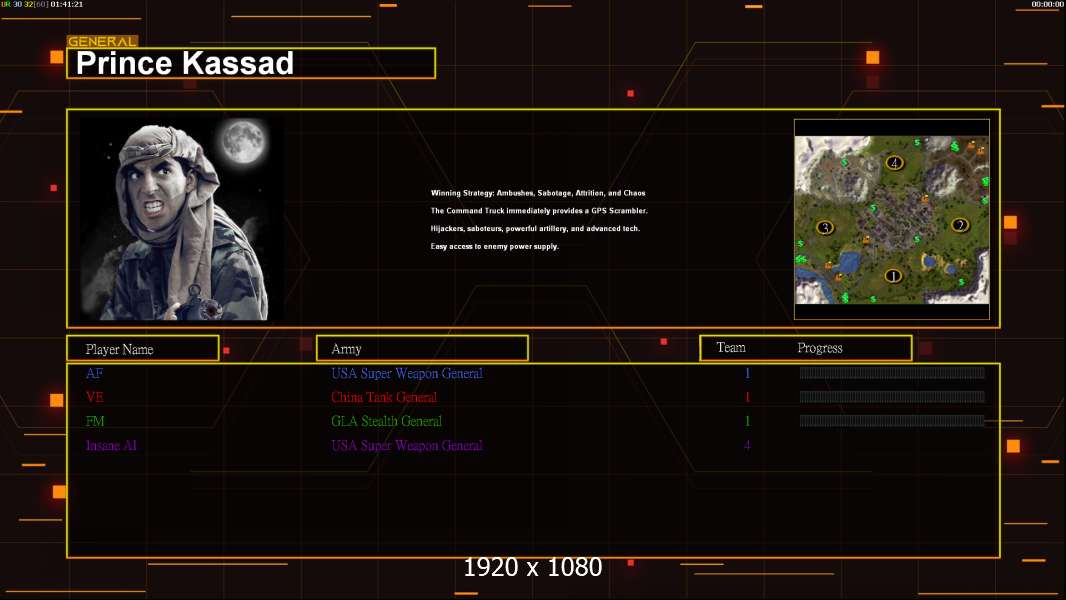Click start position marker 1 on the map
Image resolution: width=1066 pixels, height=600 pixels.
tap(893, 276)
